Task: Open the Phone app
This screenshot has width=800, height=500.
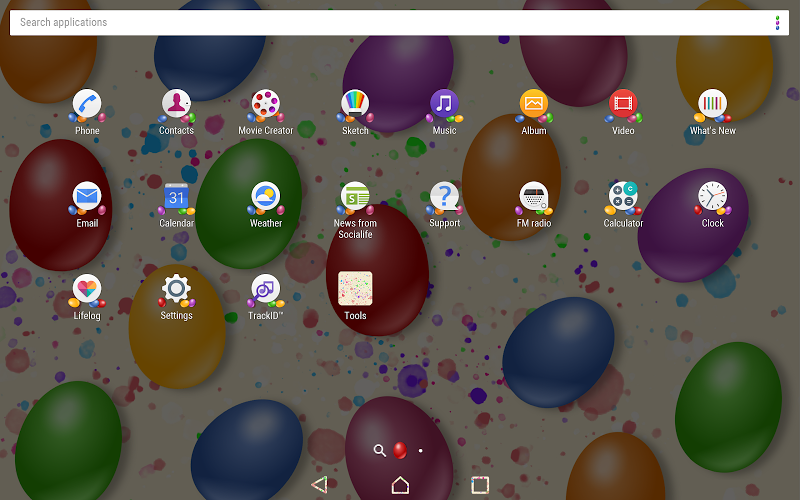Action: (x=87, y=105)
